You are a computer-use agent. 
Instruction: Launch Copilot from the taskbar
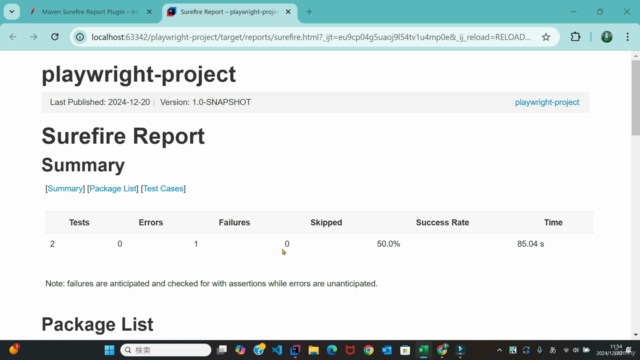coord(240,350)
